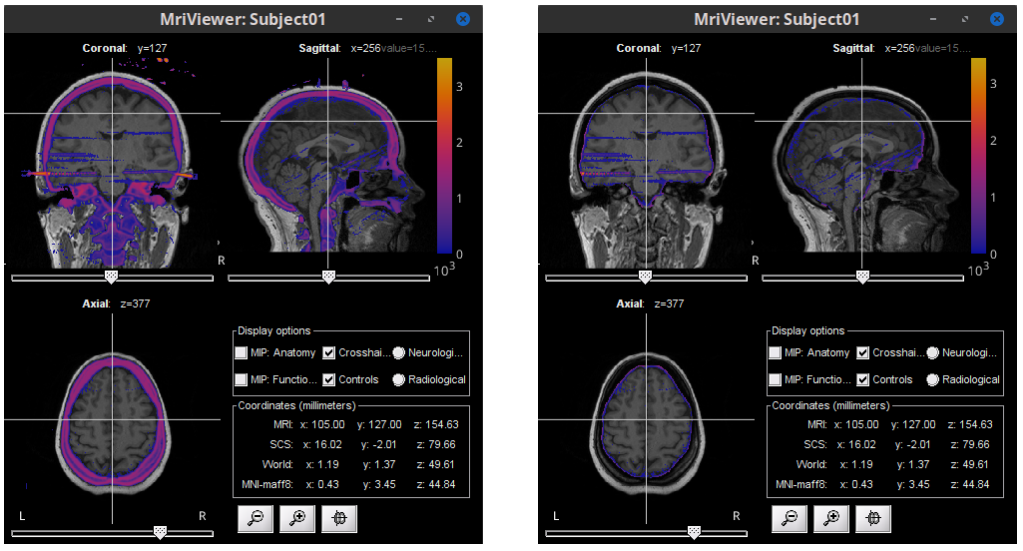The height and width of the screenshot is (551, 1023).
Task: Uncheck Crosshair option in right viewer
Action: coord(862,353)
